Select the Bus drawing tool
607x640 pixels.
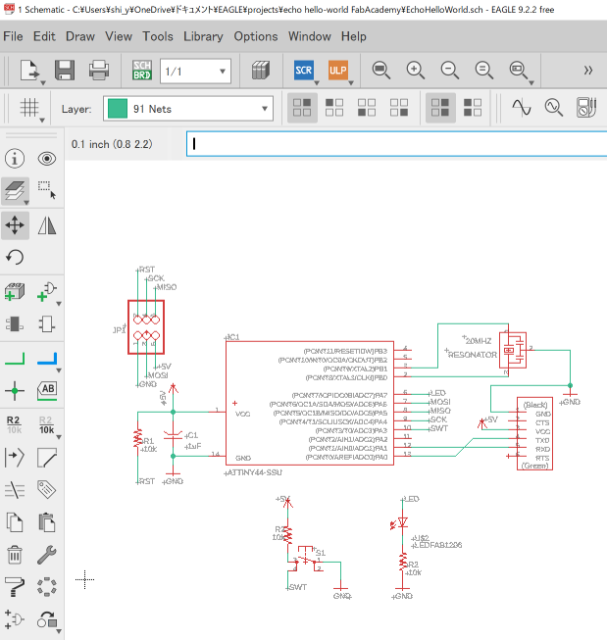47,358
